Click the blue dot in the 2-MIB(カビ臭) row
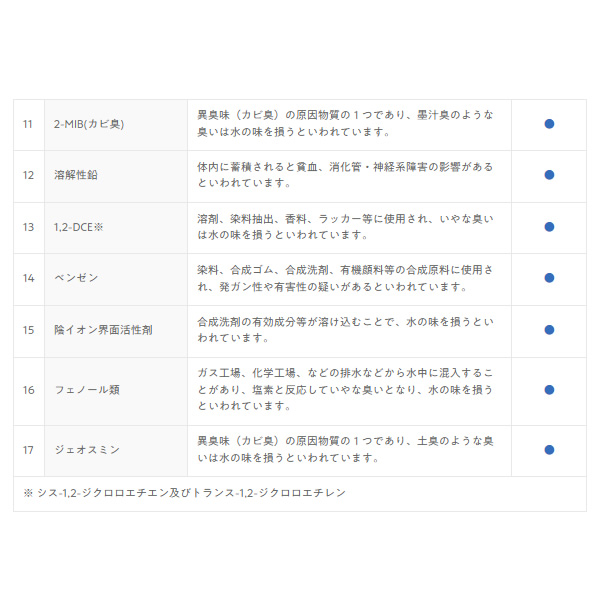This screenshot has width=600, height=600. [x=549, y=124]
